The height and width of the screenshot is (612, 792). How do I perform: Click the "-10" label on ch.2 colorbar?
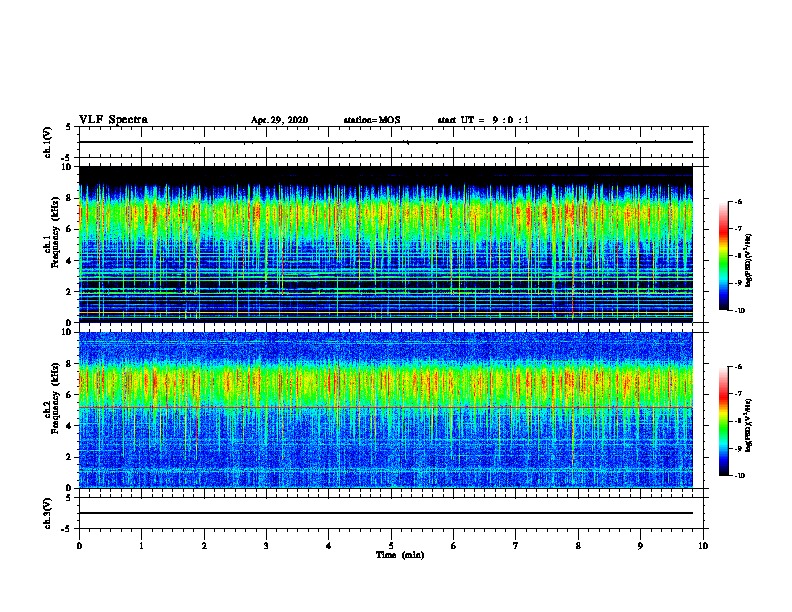click(738, 476)
